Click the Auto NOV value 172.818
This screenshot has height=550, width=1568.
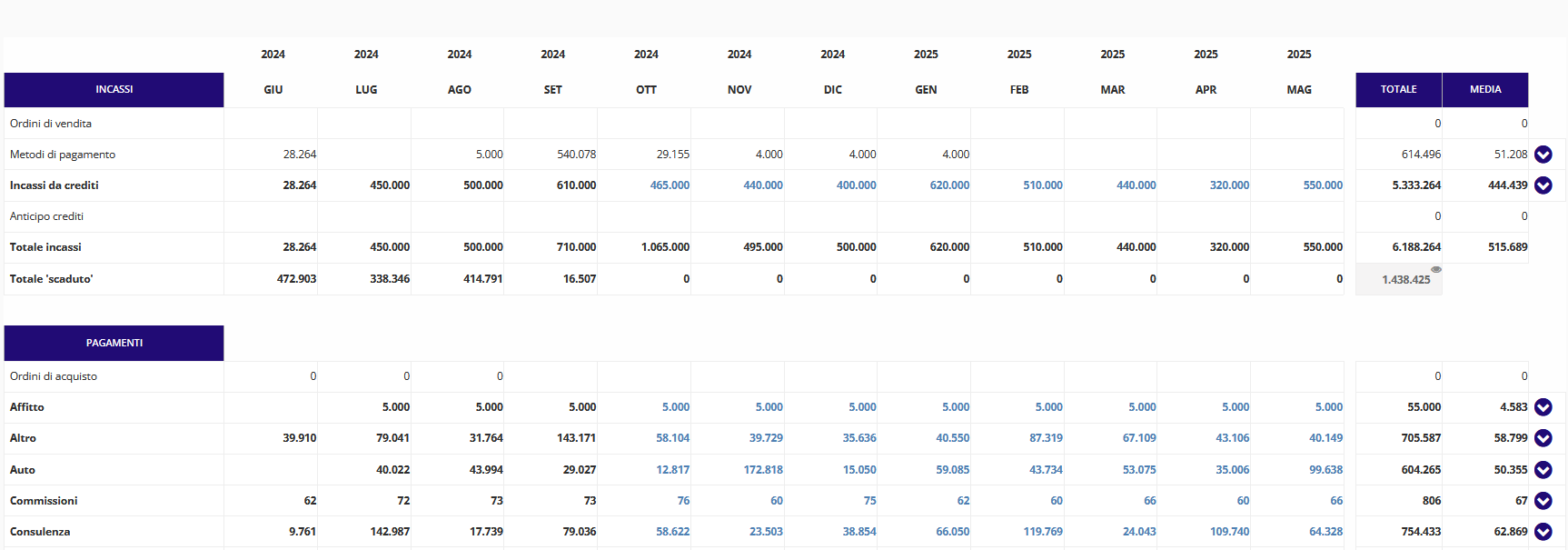coord(763,470)
